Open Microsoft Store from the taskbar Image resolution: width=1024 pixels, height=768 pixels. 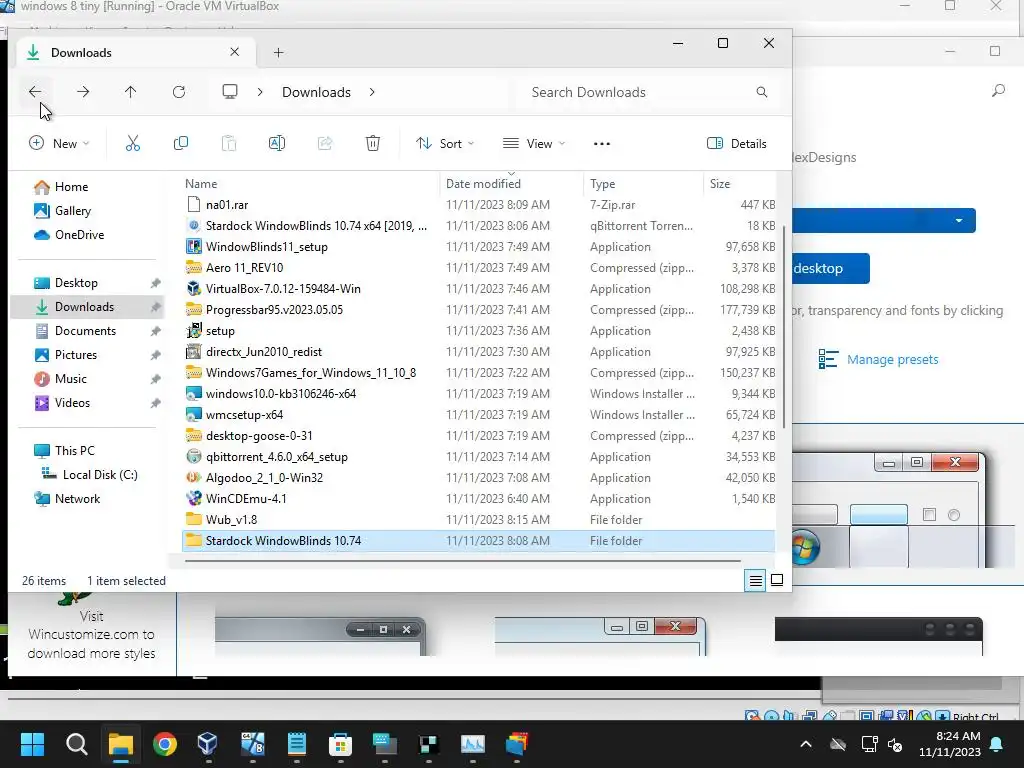(x=340, y=744)
